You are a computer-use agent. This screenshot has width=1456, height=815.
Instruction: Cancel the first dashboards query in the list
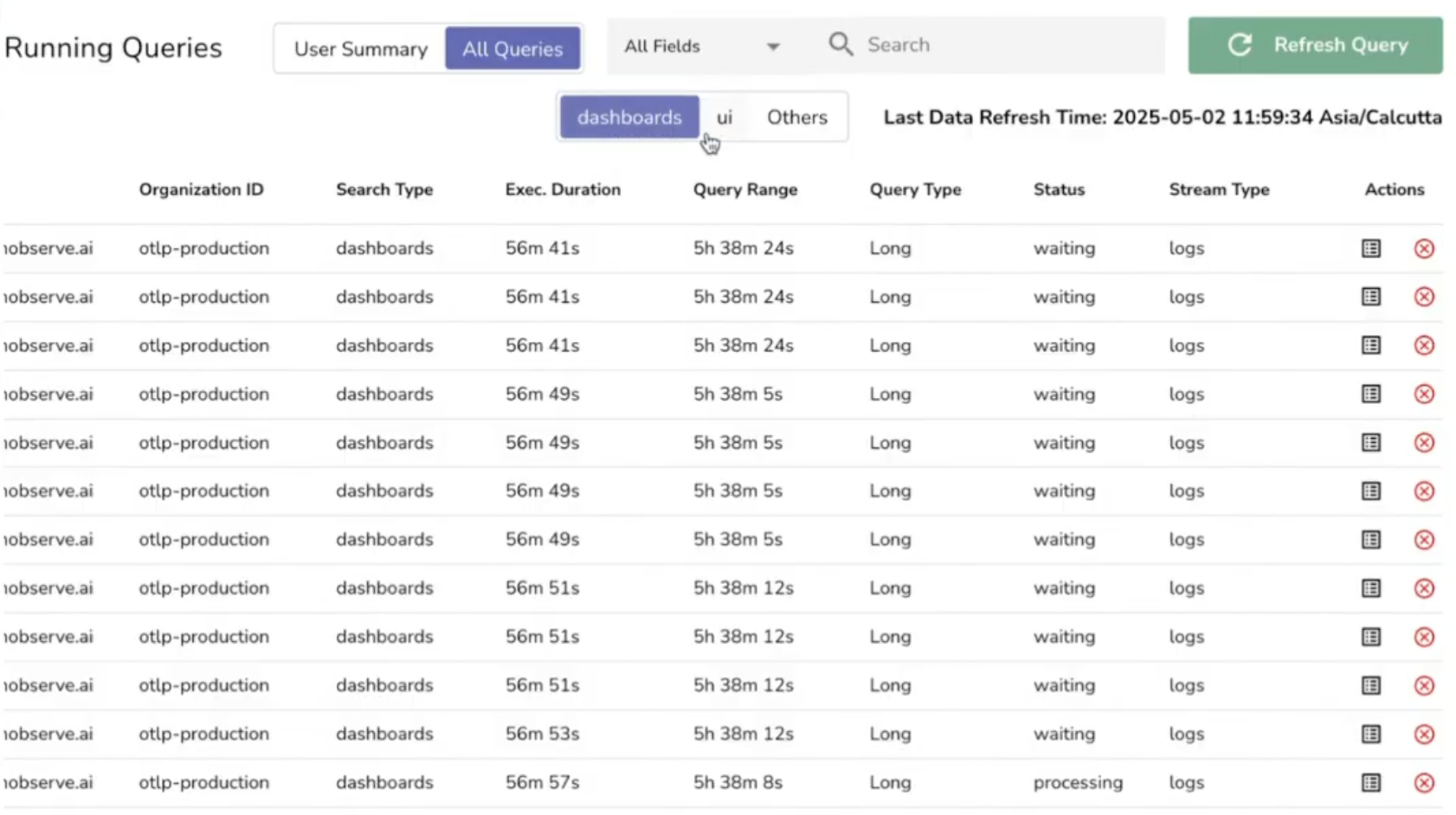(1424, 248)
